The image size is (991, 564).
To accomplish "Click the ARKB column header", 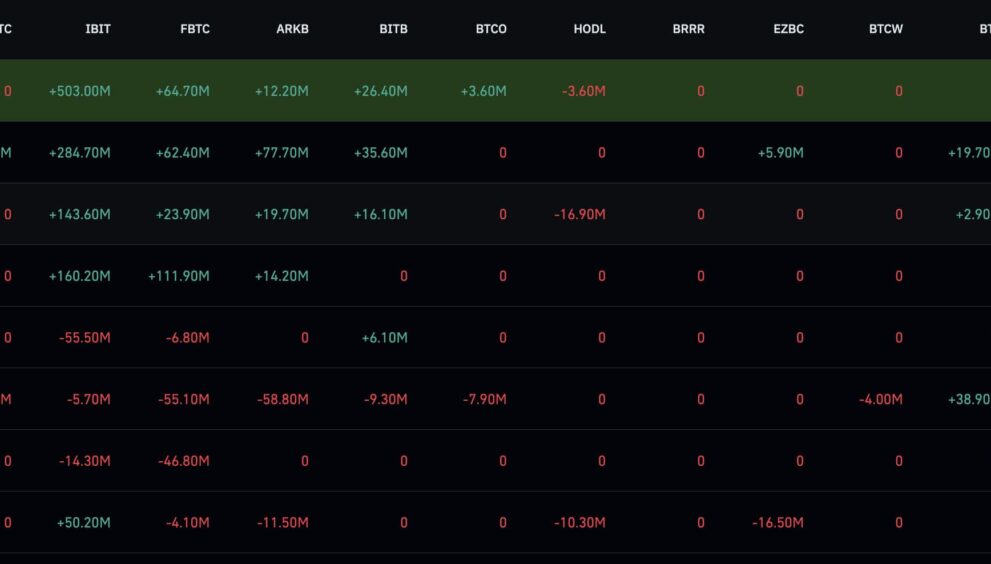I will click(293, 29).
